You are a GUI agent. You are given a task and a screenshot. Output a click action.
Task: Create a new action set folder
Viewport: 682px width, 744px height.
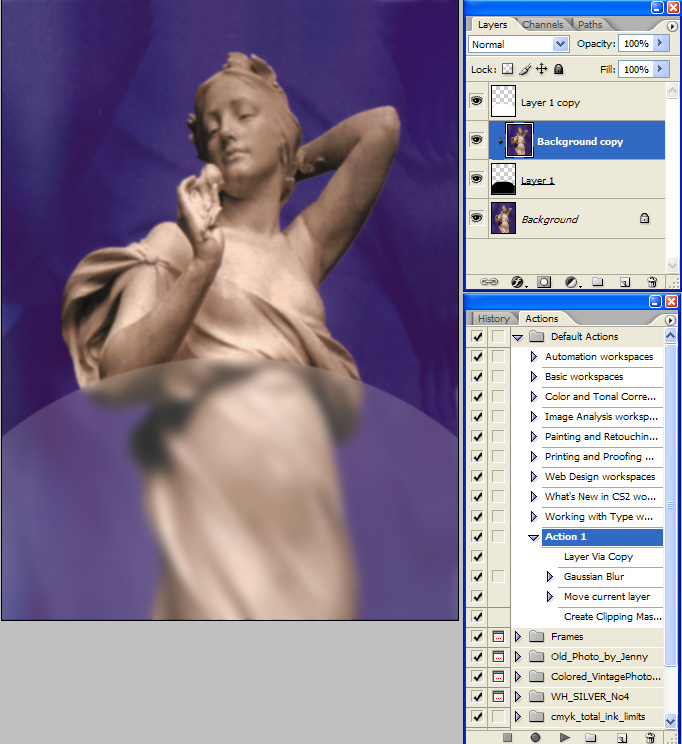coord(590,737)
